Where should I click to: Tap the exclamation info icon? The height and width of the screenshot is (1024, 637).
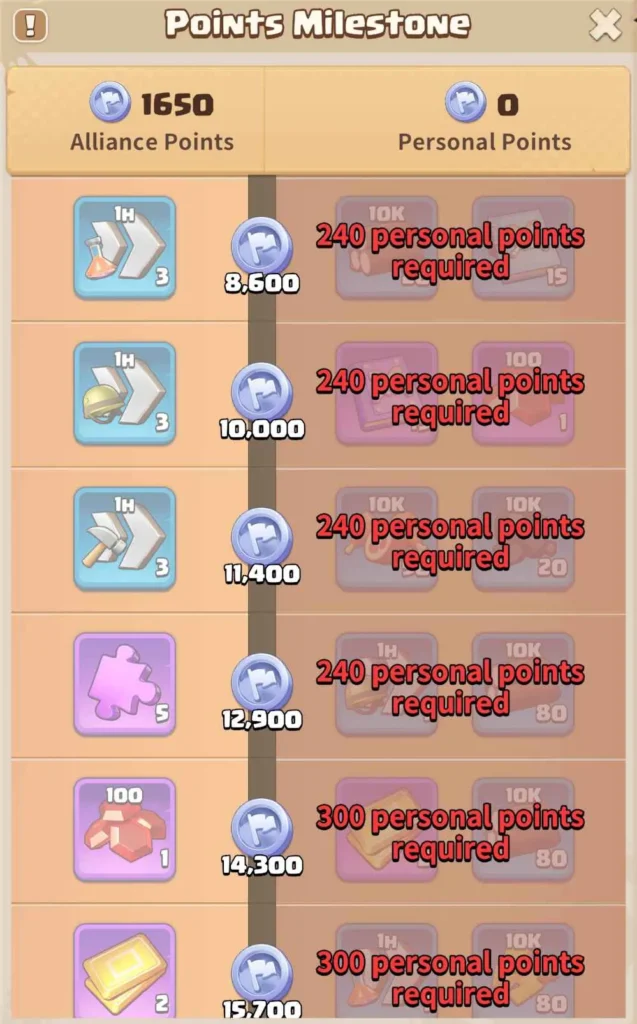click(x=30, y=25)
